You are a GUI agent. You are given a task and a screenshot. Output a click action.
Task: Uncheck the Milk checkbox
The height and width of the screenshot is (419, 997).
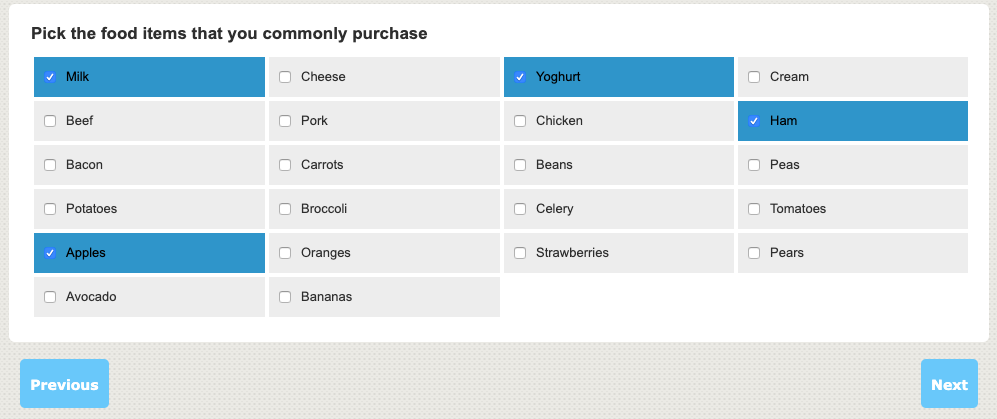pyautogui.click(x=50, y=77)
